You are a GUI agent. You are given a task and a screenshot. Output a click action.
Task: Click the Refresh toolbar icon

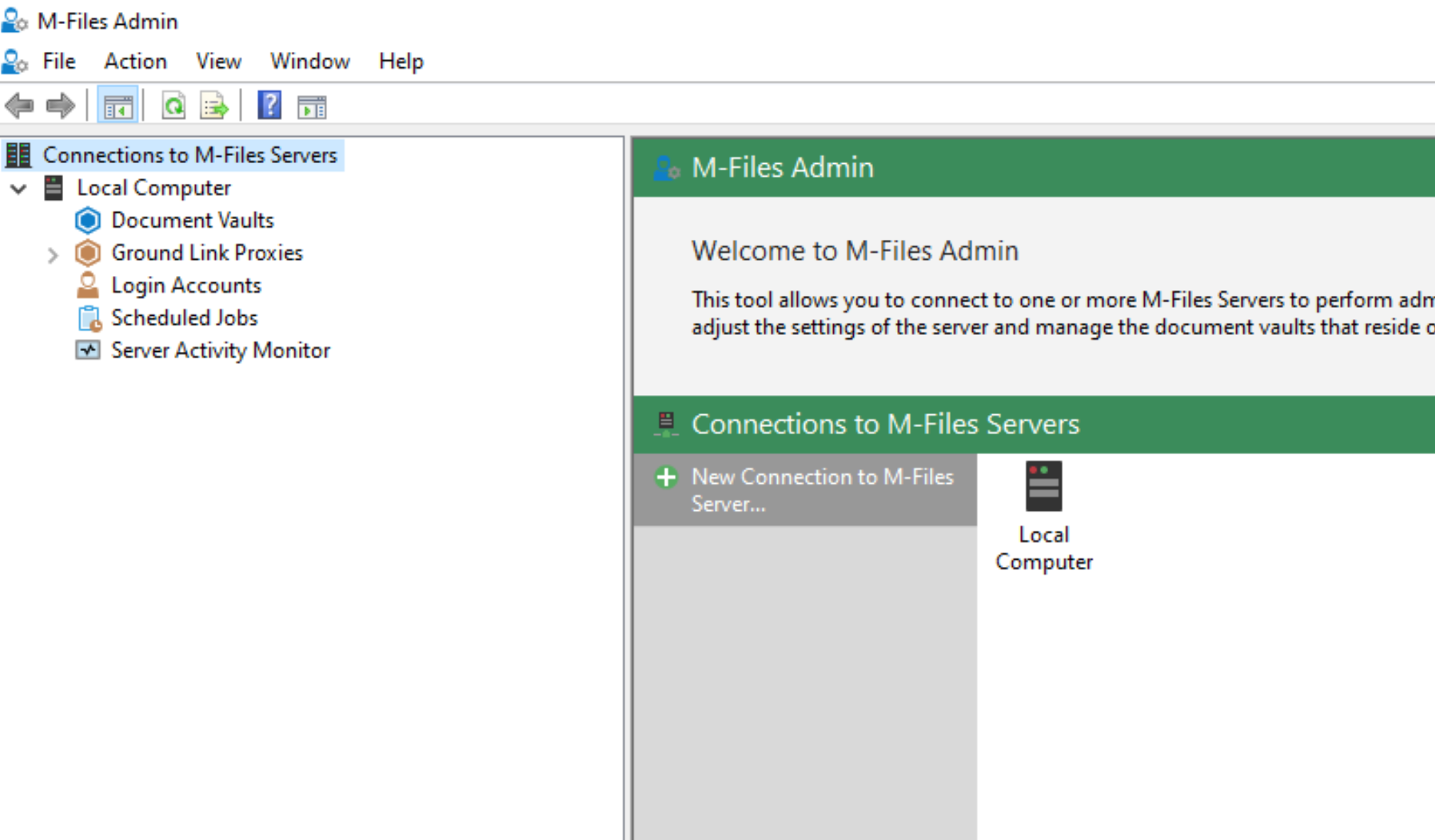pyautogui.click(x=174, y=106)
